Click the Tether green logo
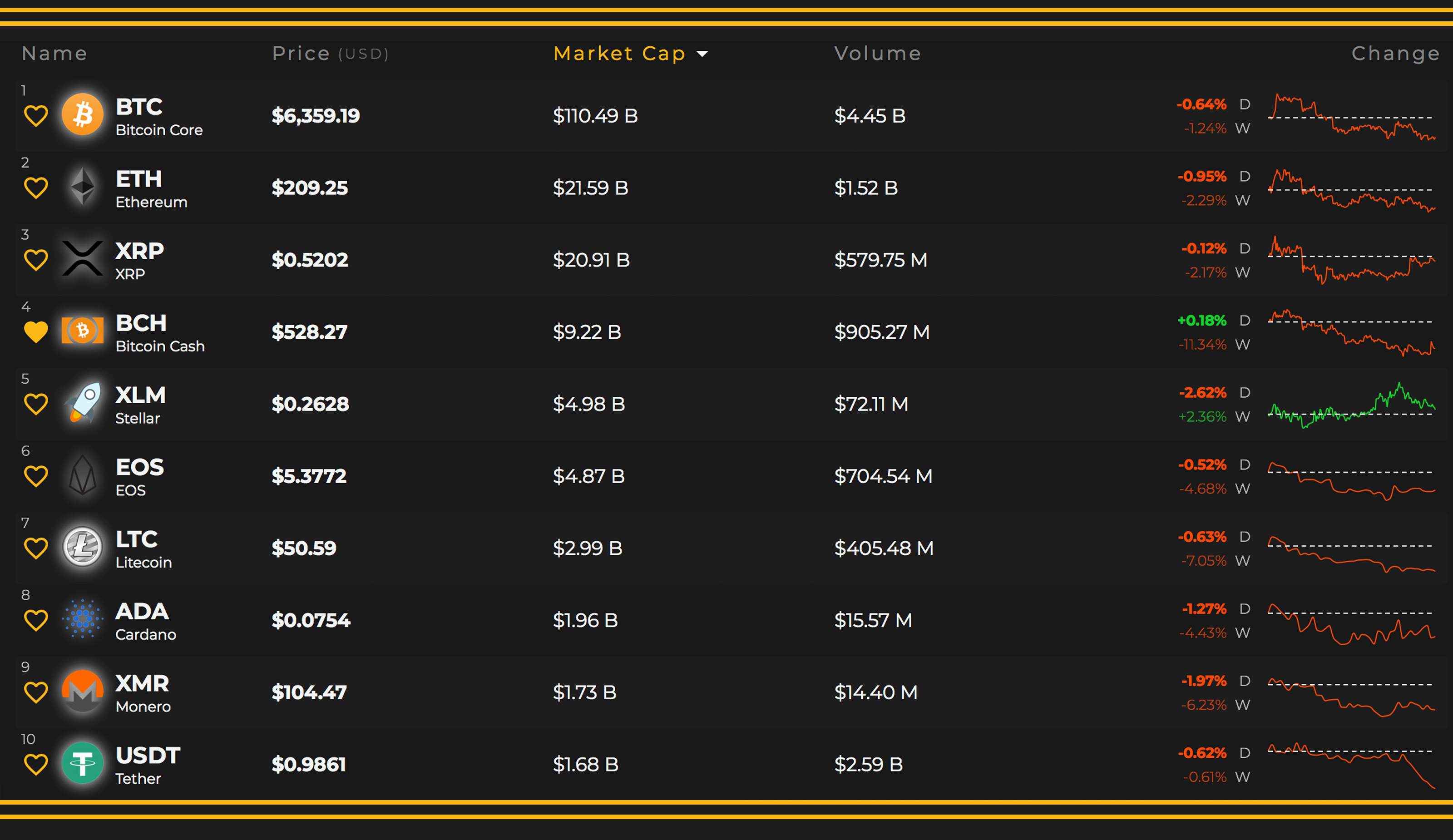 click(x=83, y=763)
